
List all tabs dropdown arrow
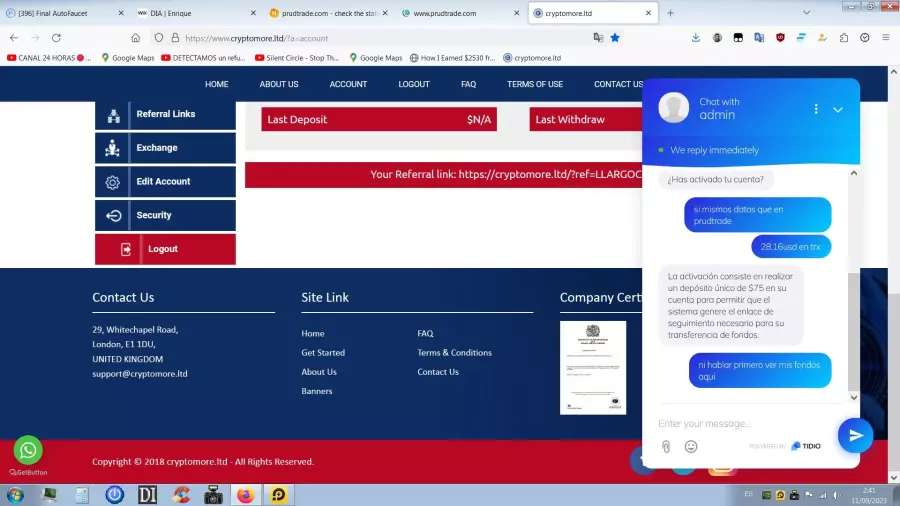(806, 13)
